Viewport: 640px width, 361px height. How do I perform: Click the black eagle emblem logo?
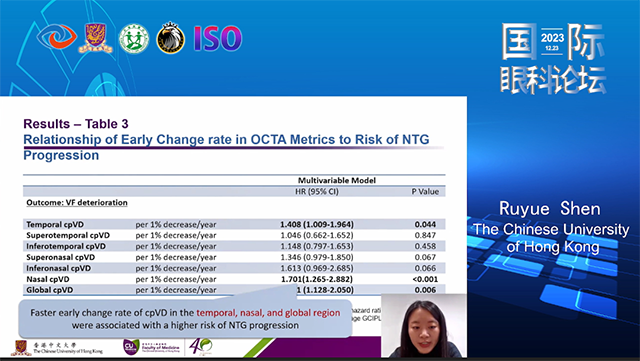tap(171, 38)
